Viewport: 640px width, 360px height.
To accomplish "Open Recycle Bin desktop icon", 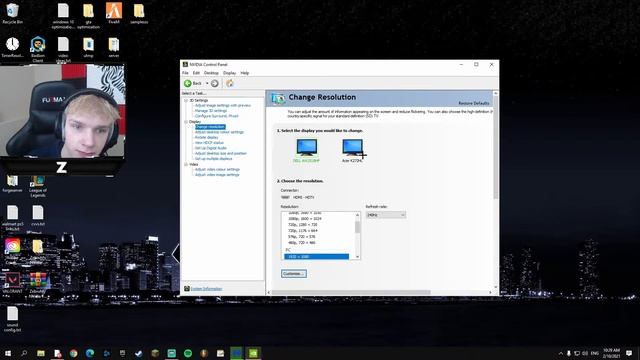I will point(12,13).
